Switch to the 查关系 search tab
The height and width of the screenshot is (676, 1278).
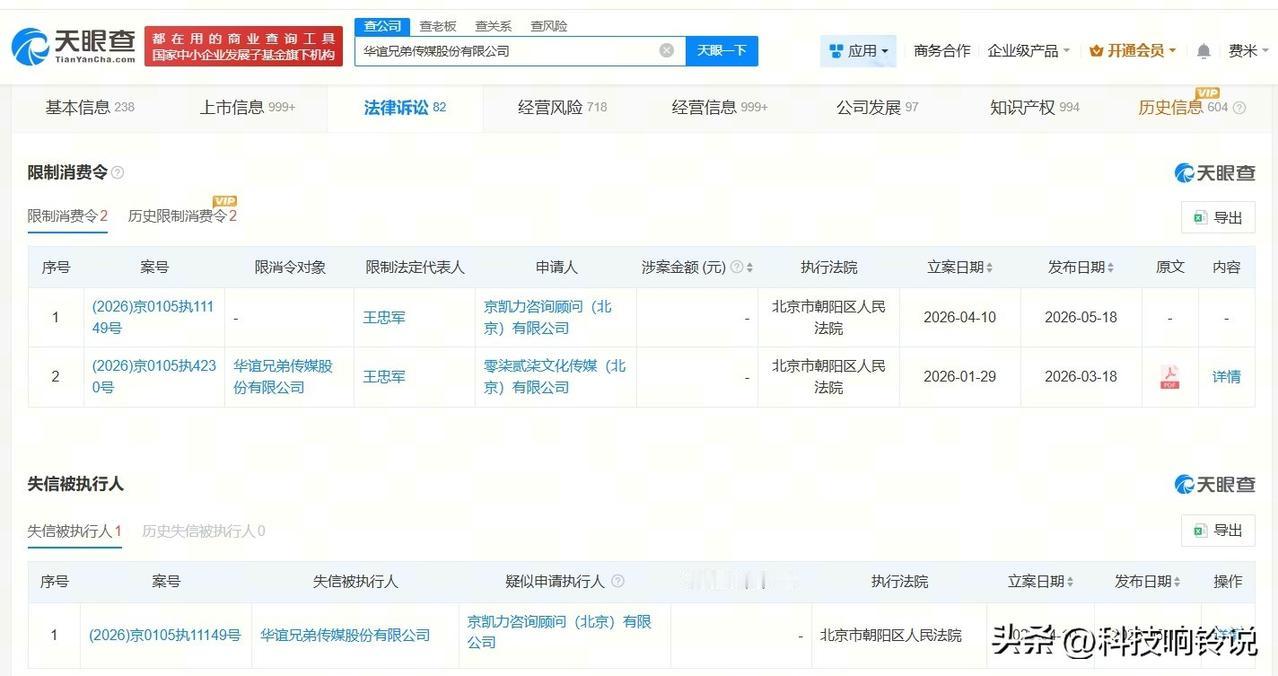coord(493,26)
